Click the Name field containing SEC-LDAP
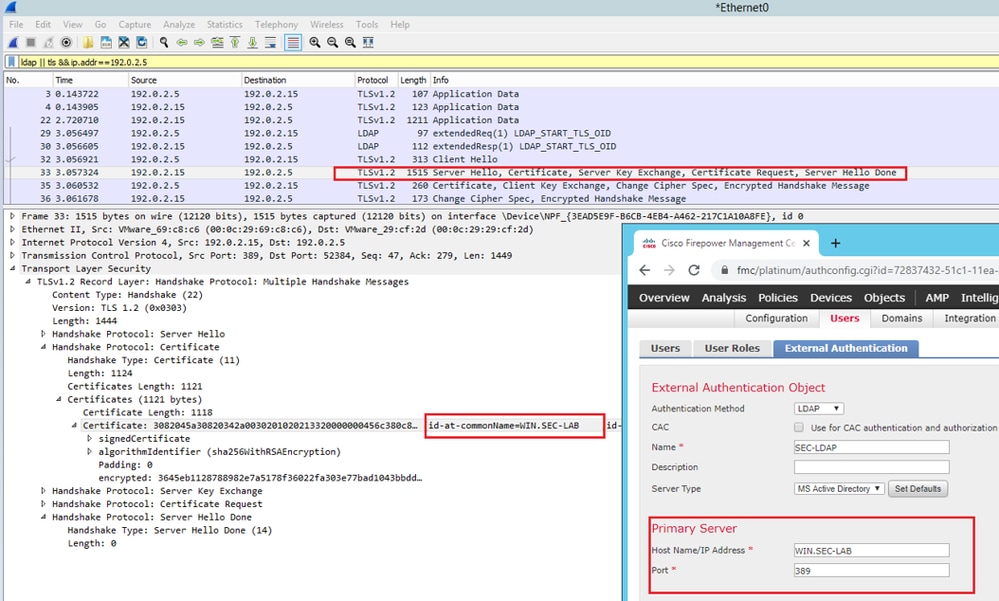Image resolution: width=999 pixels, height=601 pixels. coord(872,447)
